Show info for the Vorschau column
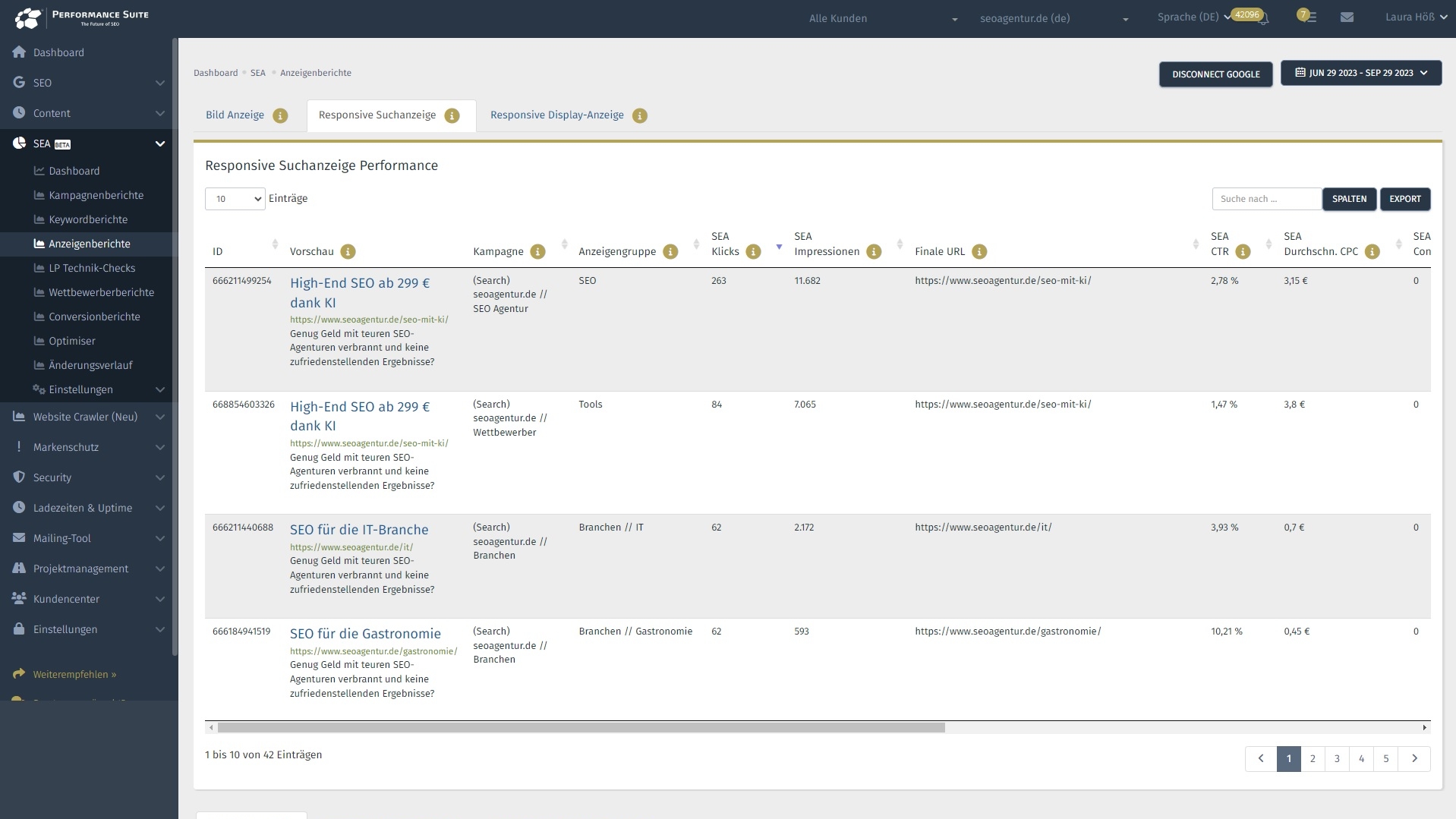1456x819 pixels. point(348,251)
